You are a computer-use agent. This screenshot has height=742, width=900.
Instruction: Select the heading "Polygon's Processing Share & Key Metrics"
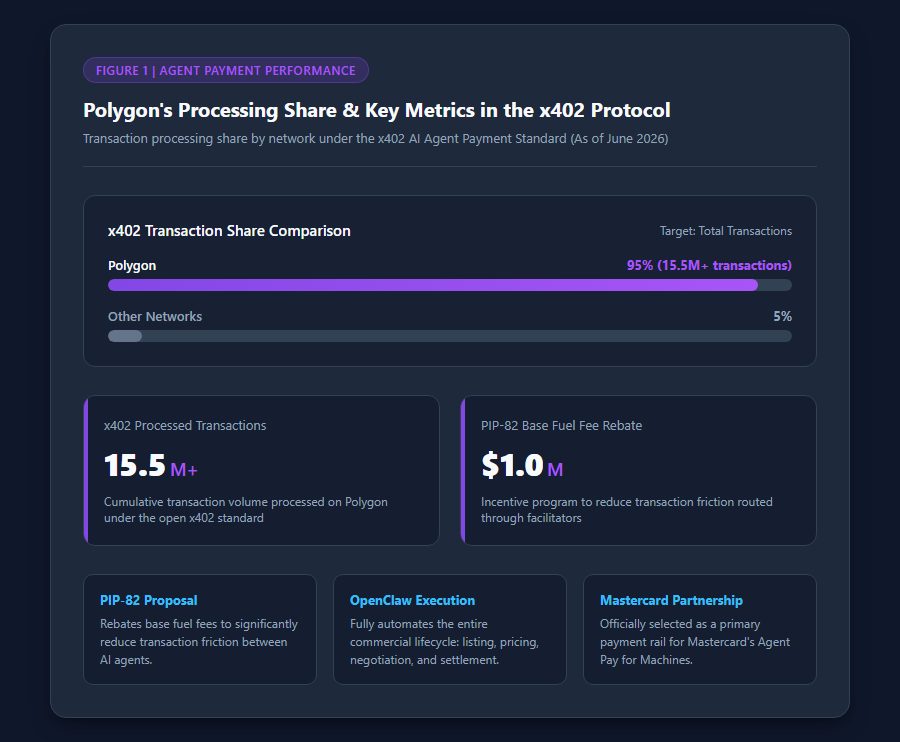tap(377, 110)
